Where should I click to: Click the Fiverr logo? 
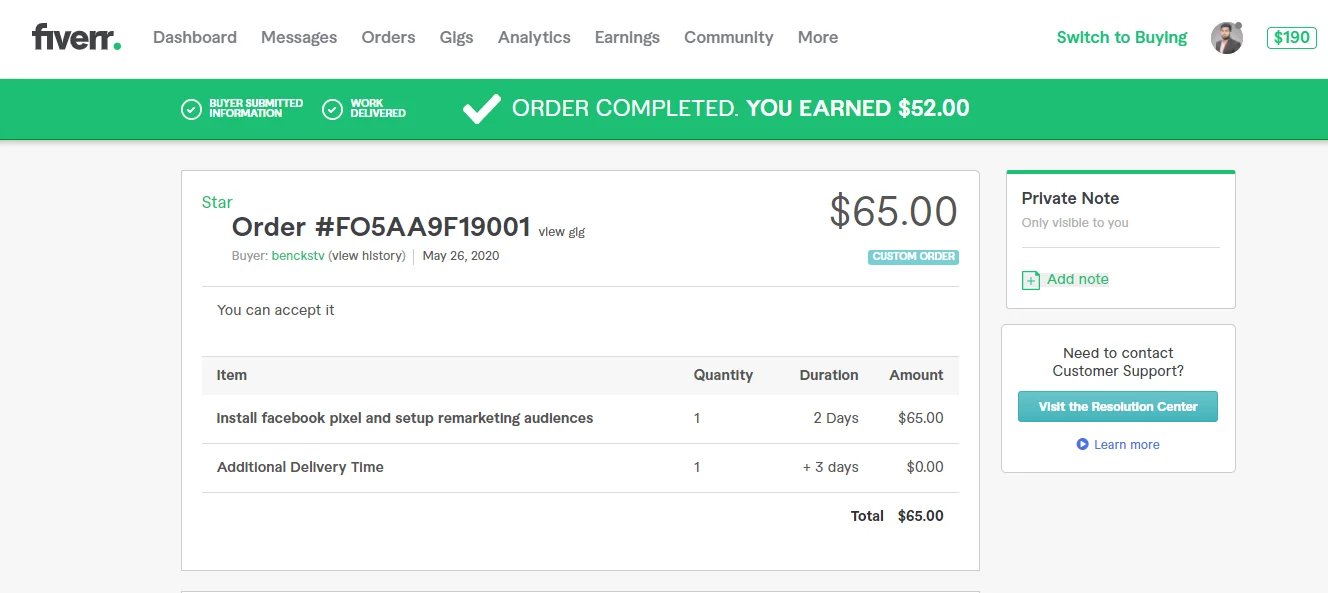tap(76, 38)
